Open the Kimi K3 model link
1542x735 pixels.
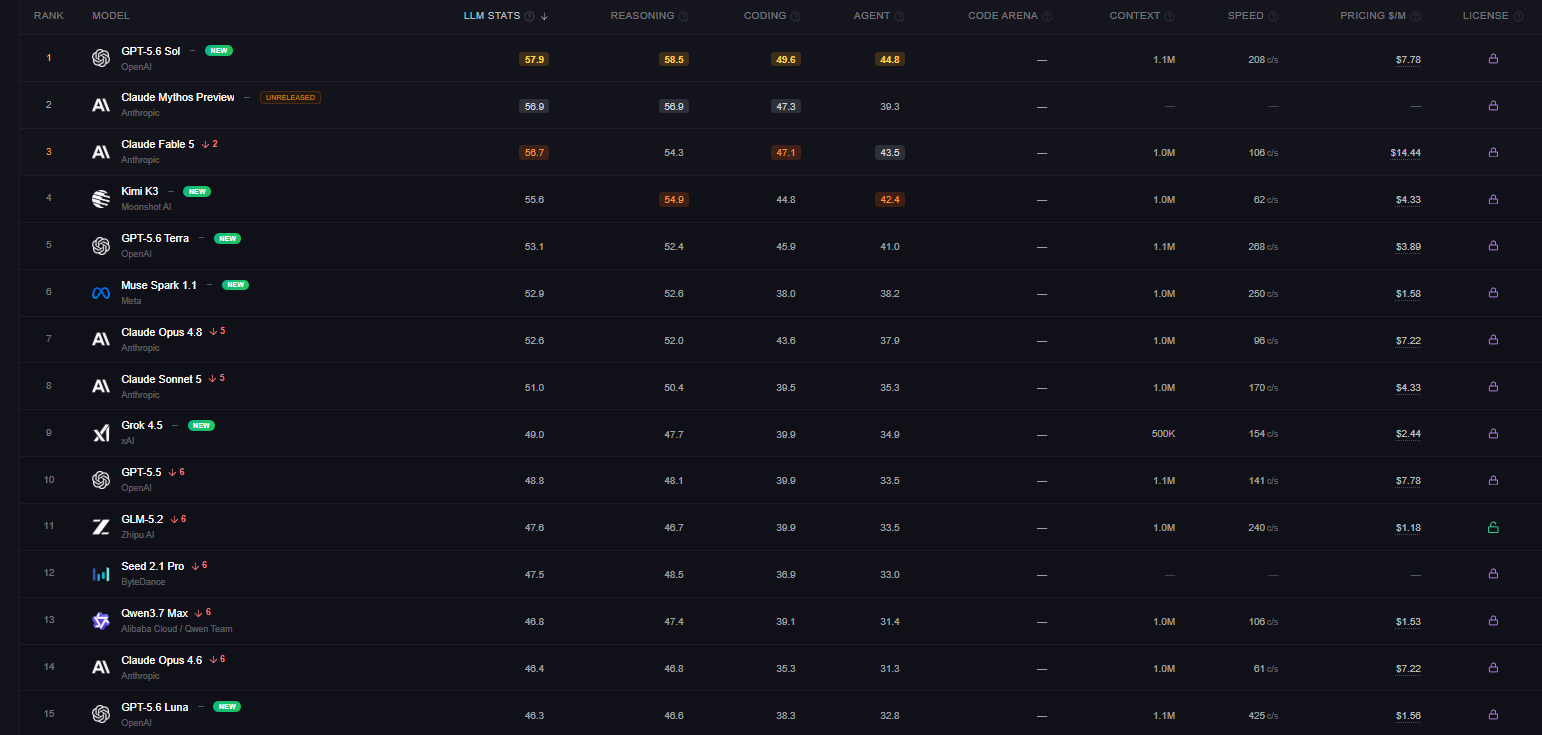click(x=140, y=192)
